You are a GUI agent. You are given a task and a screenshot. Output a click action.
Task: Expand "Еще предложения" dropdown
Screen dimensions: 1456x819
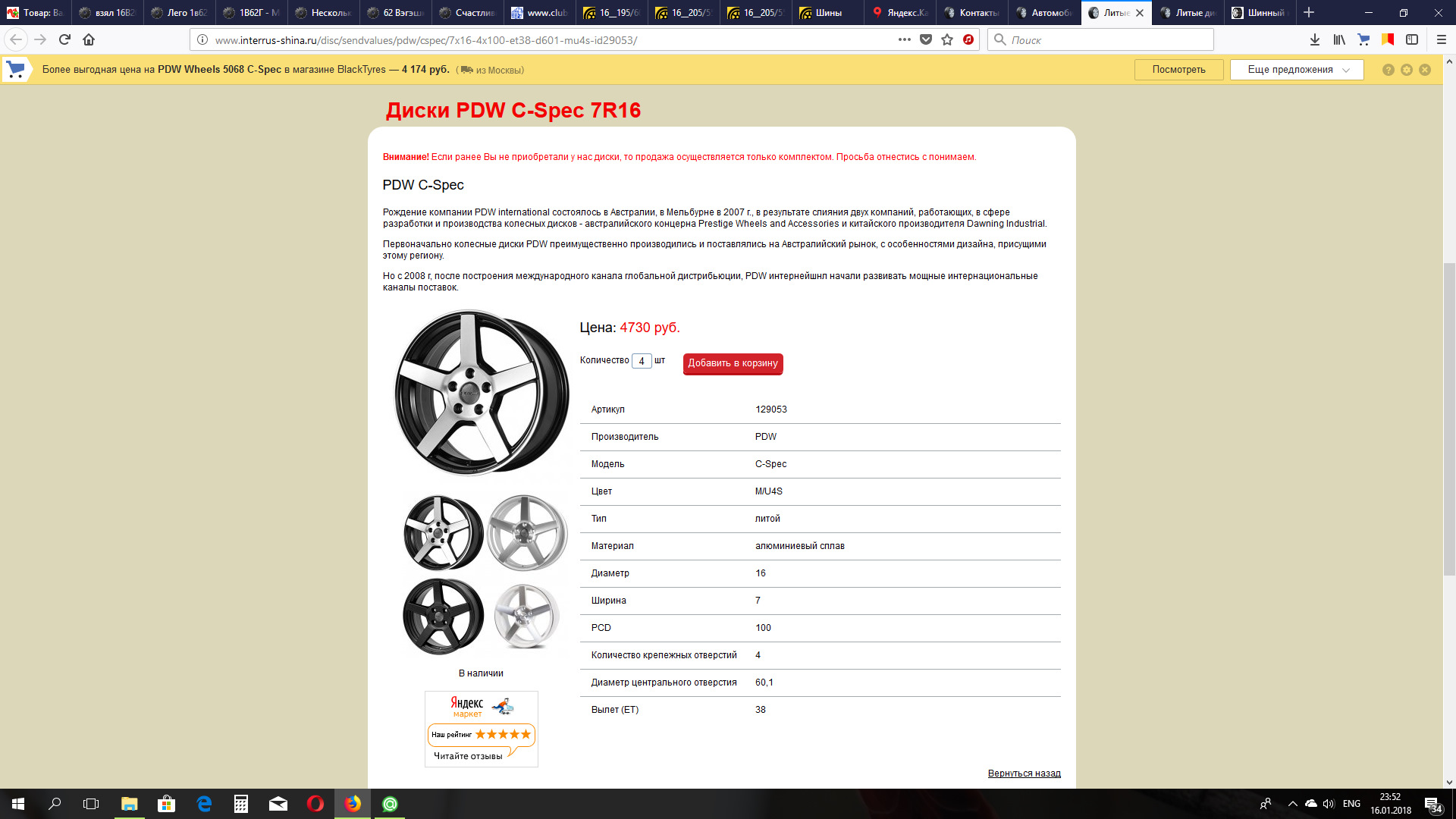1297,70
